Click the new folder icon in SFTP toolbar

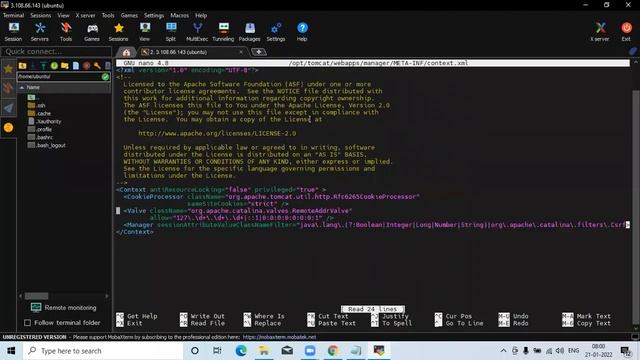click(64, 65)
